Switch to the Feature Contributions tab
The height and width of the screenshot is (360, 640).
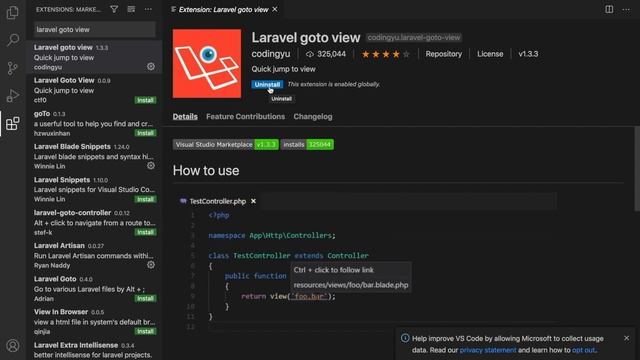(x=245, y=117)
